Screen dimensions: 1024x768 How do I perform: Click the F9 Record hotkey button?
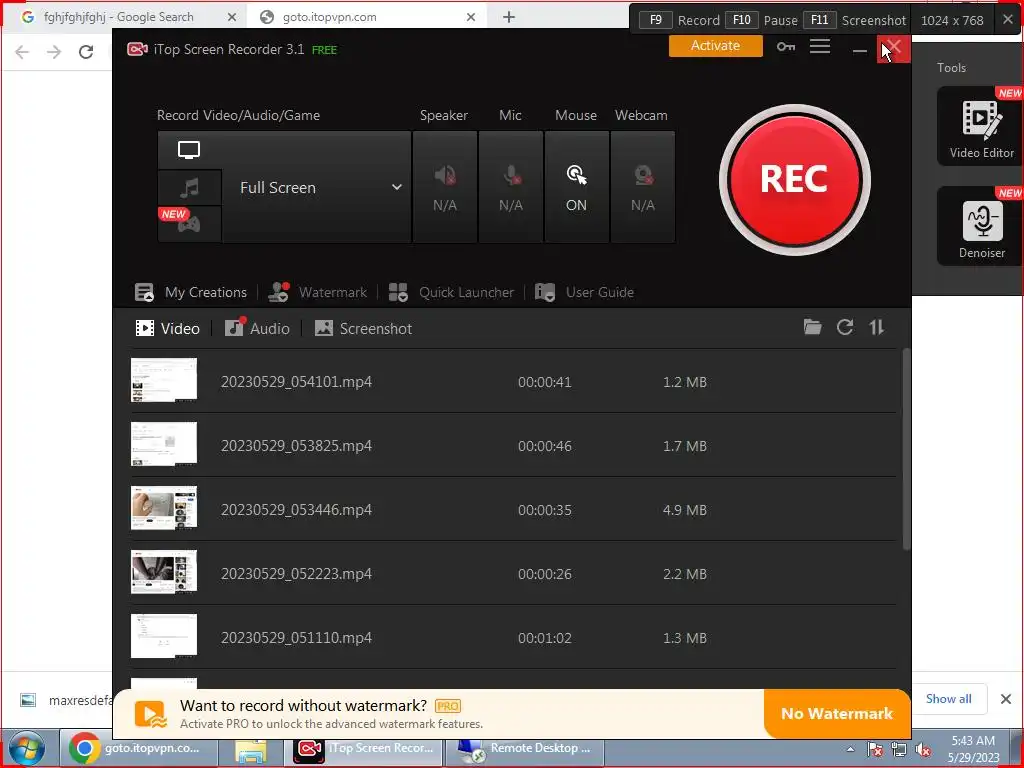pyautogui.click(x=656, y=20)
